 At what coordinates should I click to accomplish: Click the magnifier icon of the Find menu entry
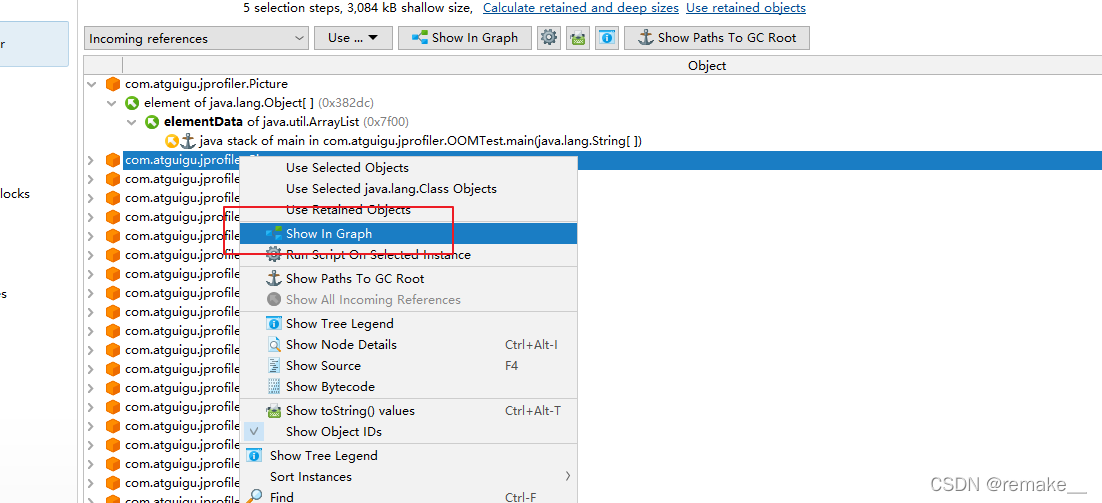[x=254, y=497]
